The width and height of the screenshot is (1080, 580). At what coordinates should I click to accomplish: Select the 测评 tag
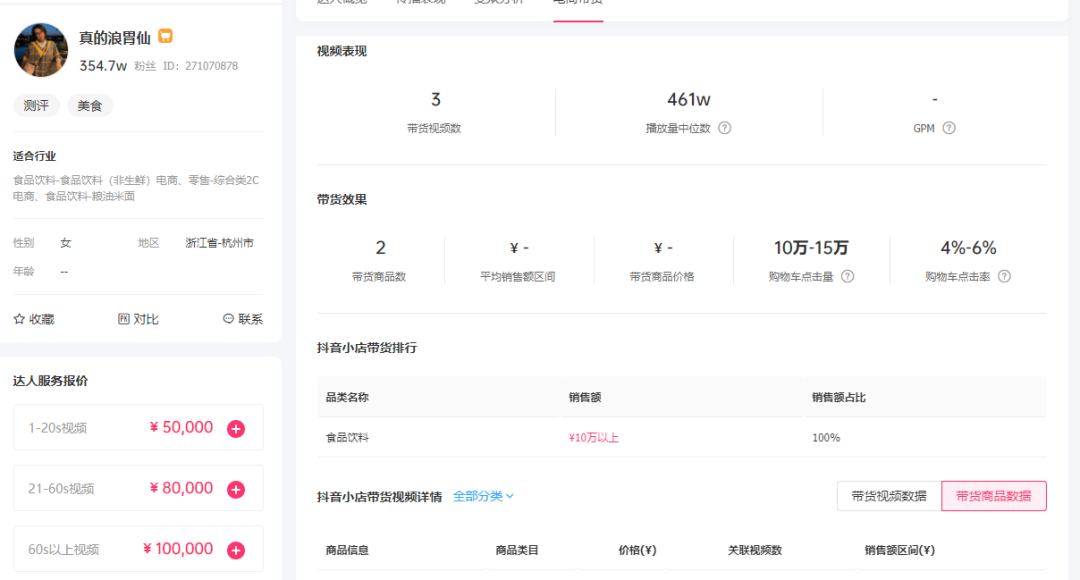coord(37,105)
